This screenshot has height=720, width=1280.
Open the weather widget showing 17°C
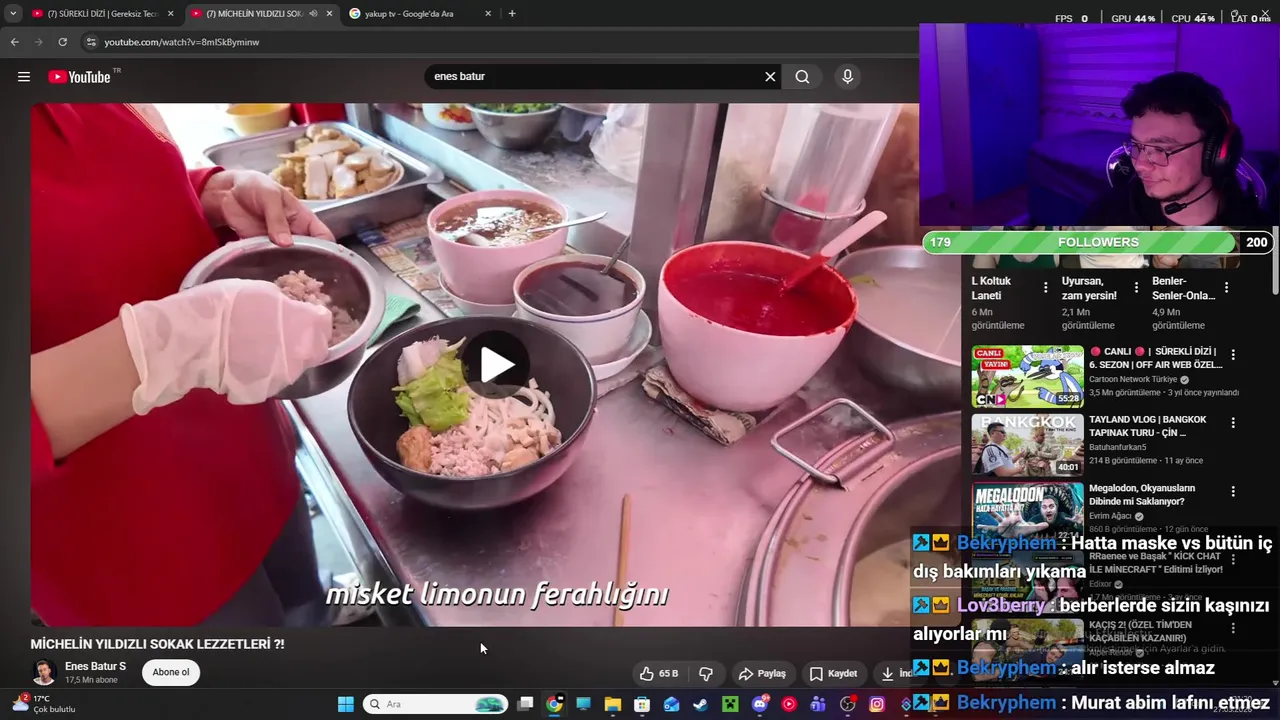(x=44, y=704)
